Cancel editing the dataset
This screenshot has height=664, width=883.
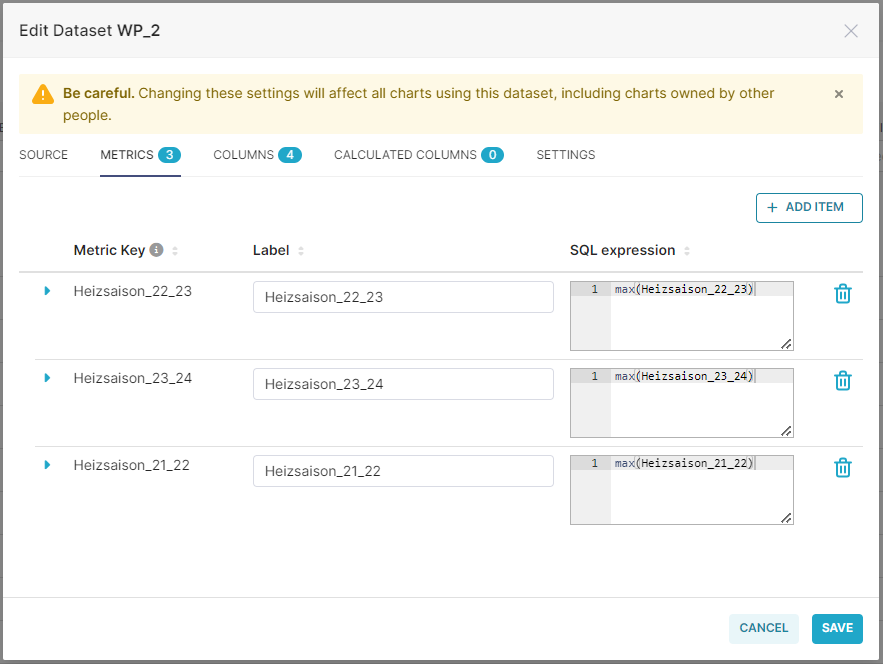764,629
